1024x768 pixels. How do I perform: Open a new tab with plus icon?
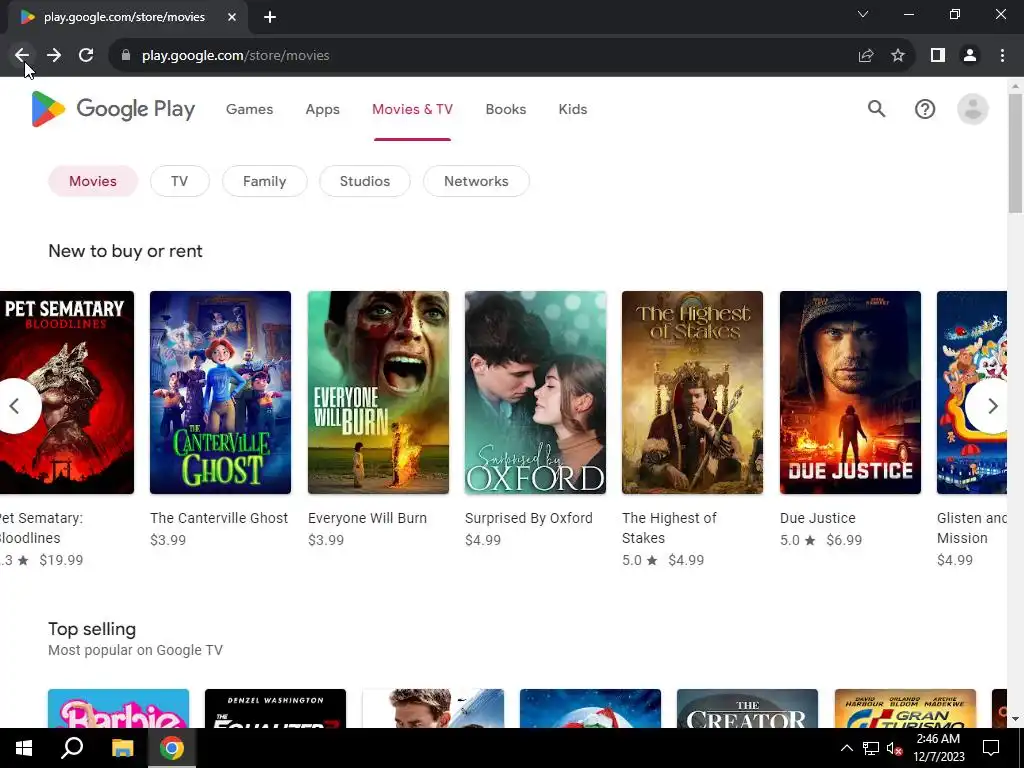pyautogui.click(x=270, y=17)
